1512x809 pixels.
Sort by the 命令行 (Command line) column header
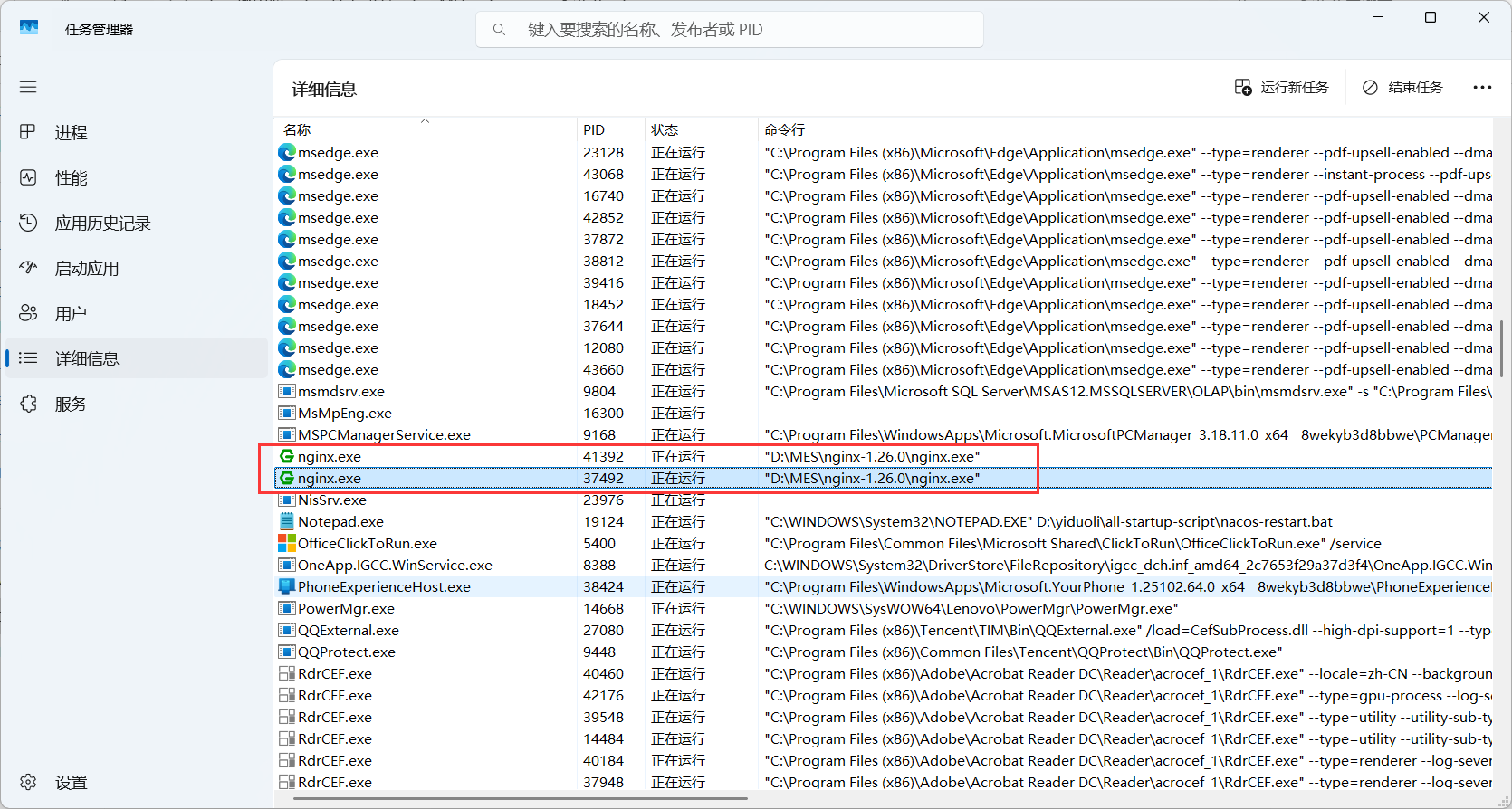tap(1125, 129)
